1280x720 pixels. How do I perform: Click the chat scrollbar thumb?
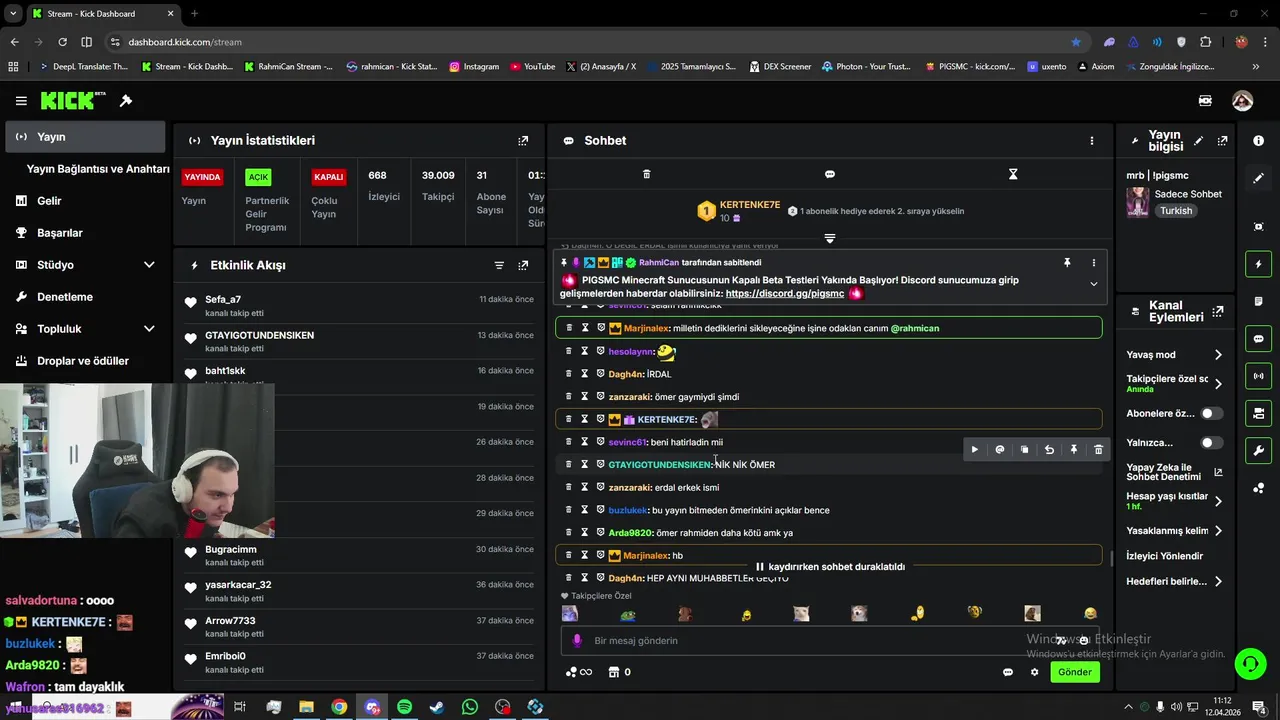[1111, 558]
